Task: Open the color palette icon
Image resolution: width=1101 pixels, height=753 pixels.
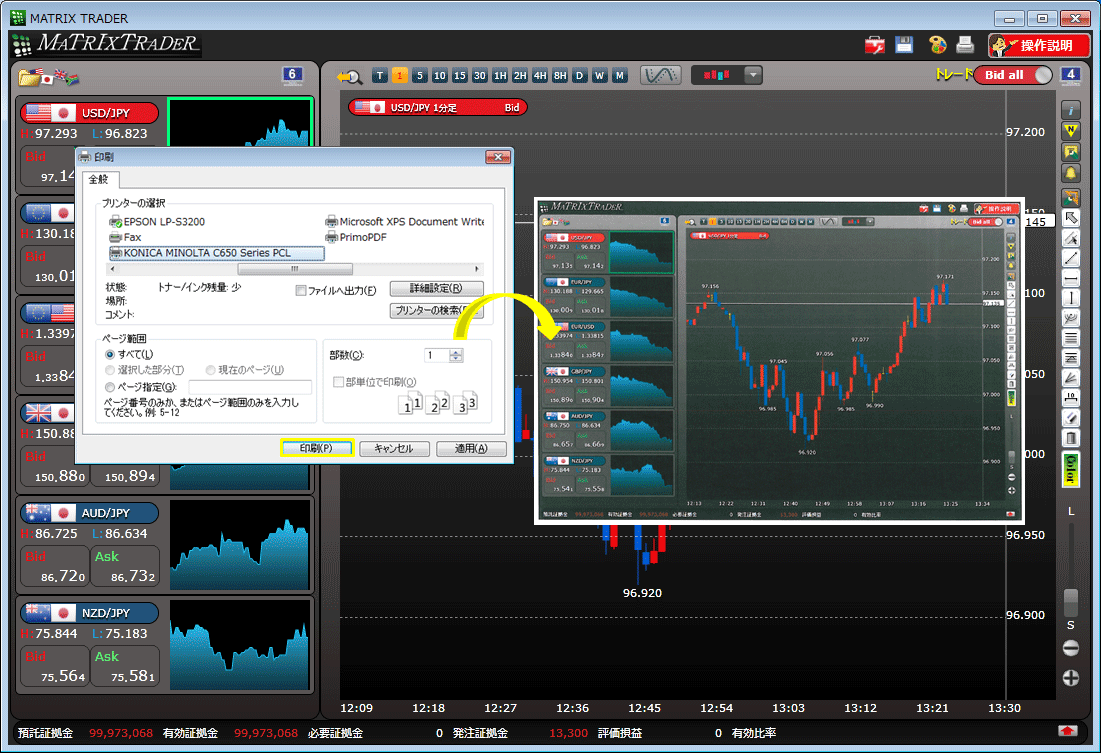Action: point(937,45)
